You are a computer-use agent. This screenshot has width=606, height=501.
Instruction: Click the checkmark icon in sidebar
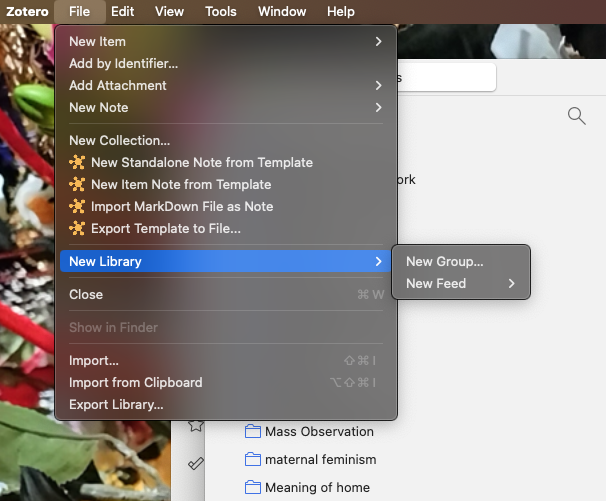pos(196,463)
